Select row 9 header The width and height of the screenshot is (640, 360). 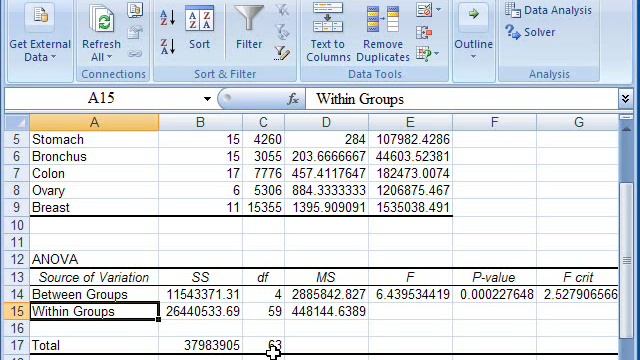[17, 207]
